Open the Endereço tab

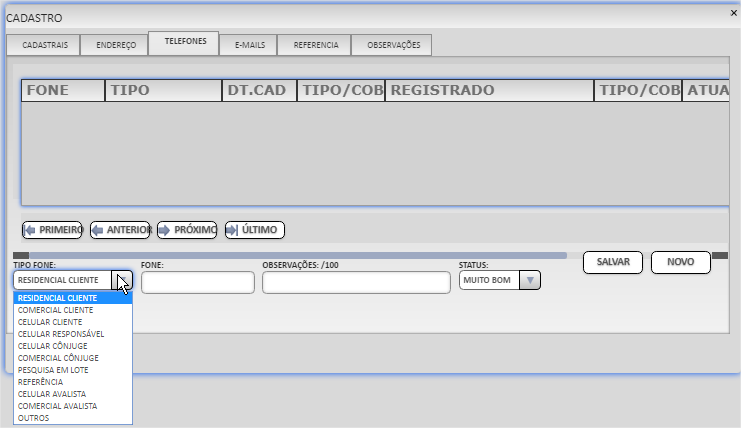115,45
